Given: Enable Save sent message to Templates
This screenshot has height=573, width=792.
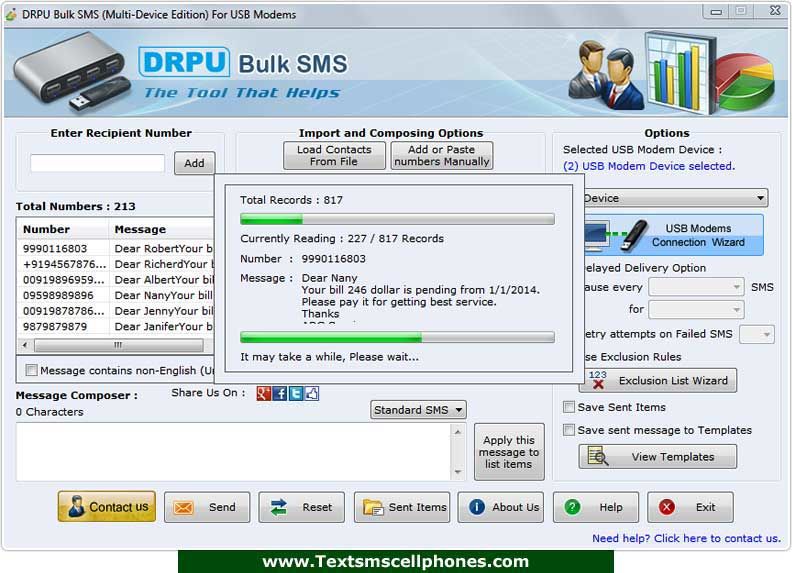Looking at the screenshot, I should 569,429.
